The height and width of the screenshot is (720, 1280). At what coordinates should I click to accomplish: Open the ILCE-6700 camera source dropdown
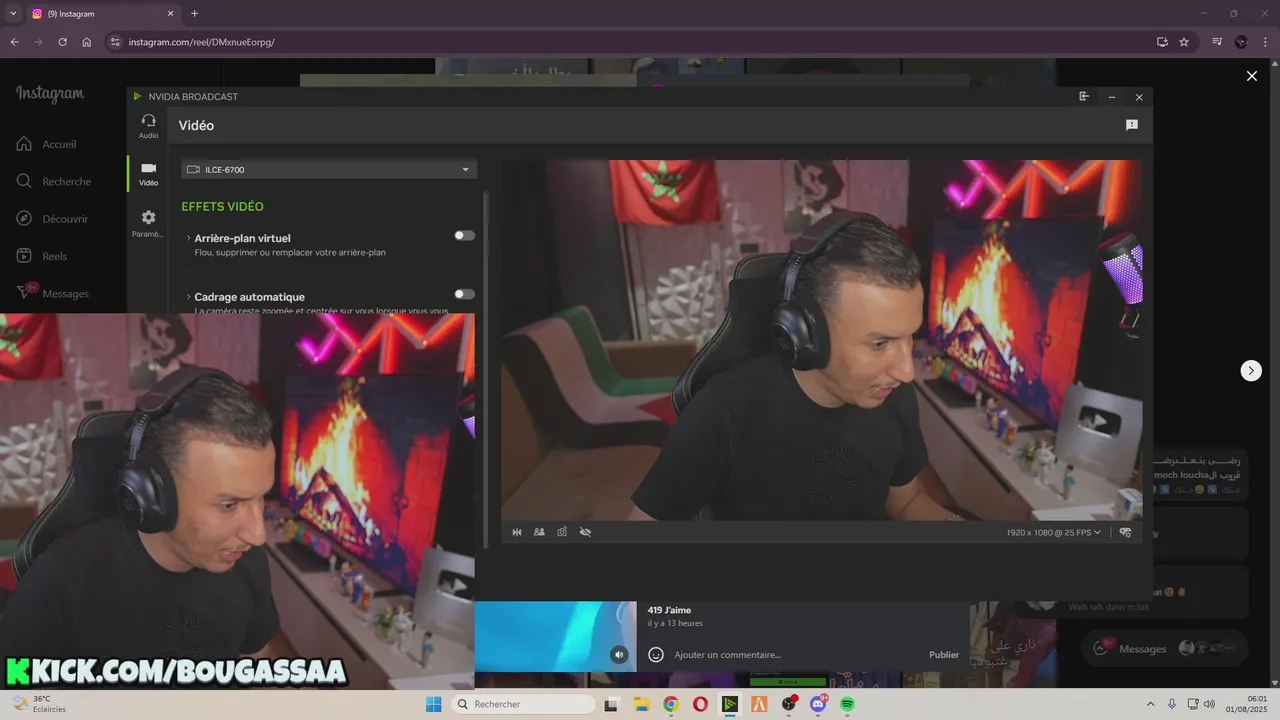[x=329, y=169]
